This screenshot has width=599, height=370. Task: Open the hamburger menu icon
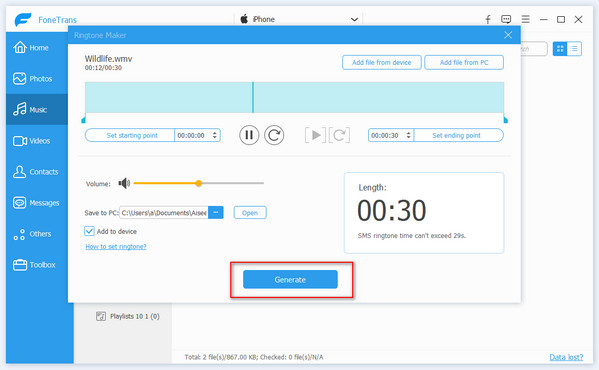(x=526, y=19)
